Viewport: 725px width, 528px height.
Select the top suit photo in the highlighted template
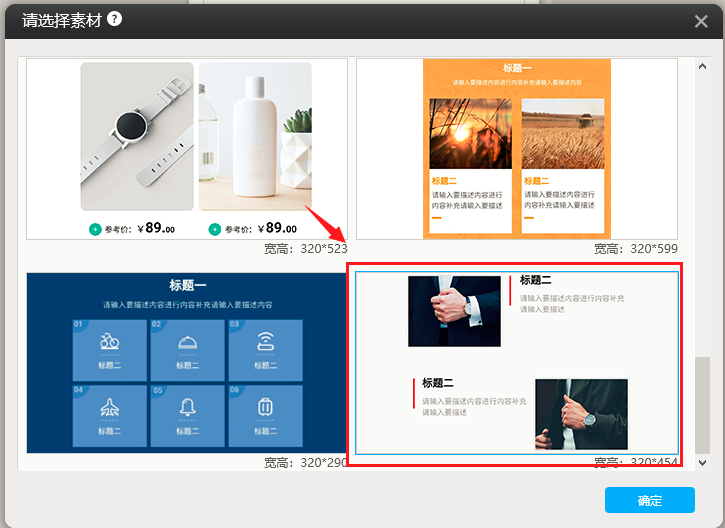454,311
